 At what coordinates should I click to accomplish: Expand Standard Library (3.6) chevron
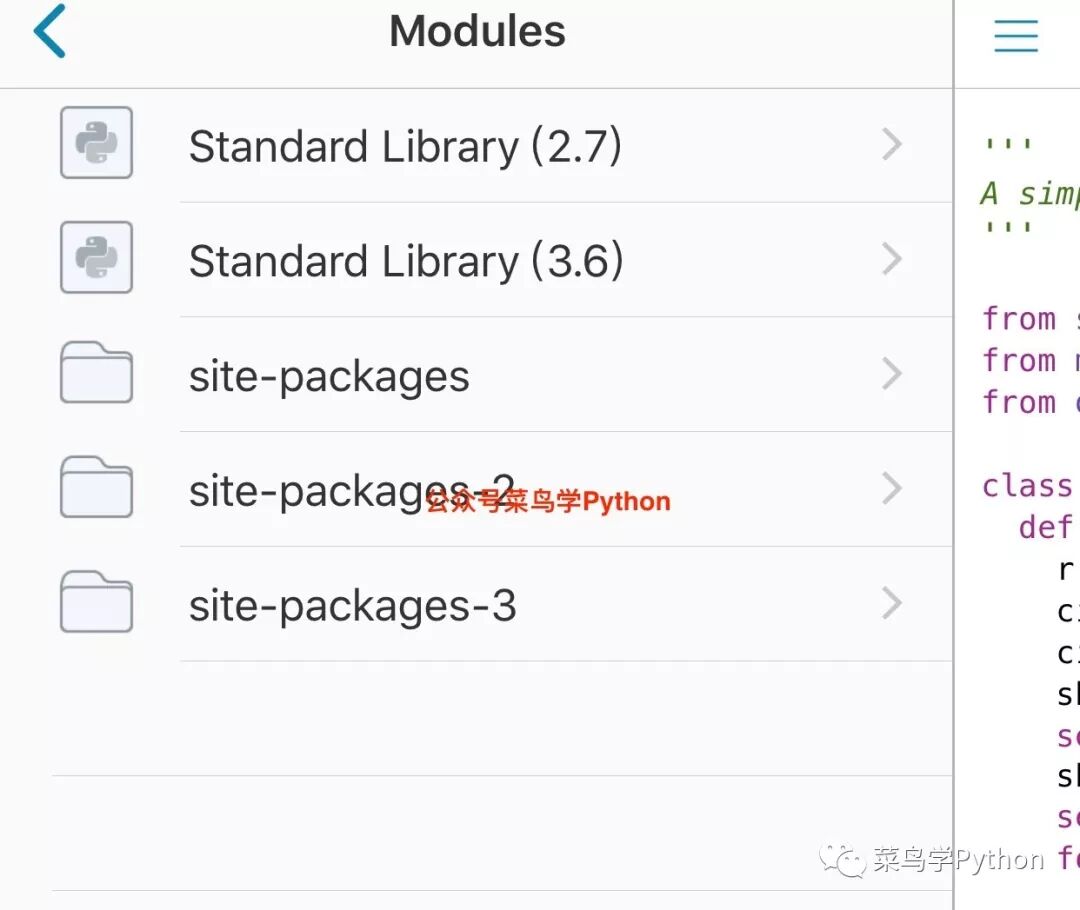click(892, 259)
